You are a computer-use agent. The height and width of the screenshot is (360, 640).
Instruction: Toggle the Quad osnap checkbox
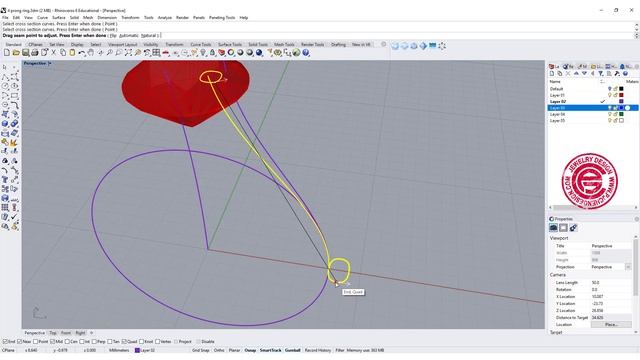(x=124, y=342)
